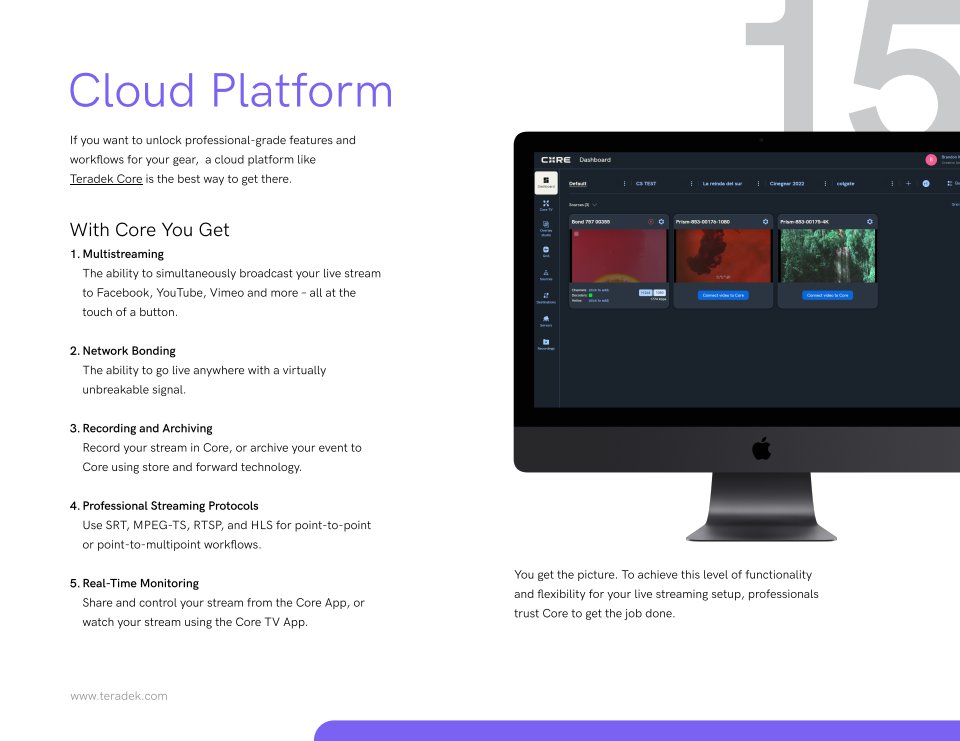Viewport: 960px width, 741px height.
Task: Collapse the Sources section chevron
Action: (595, 204)
